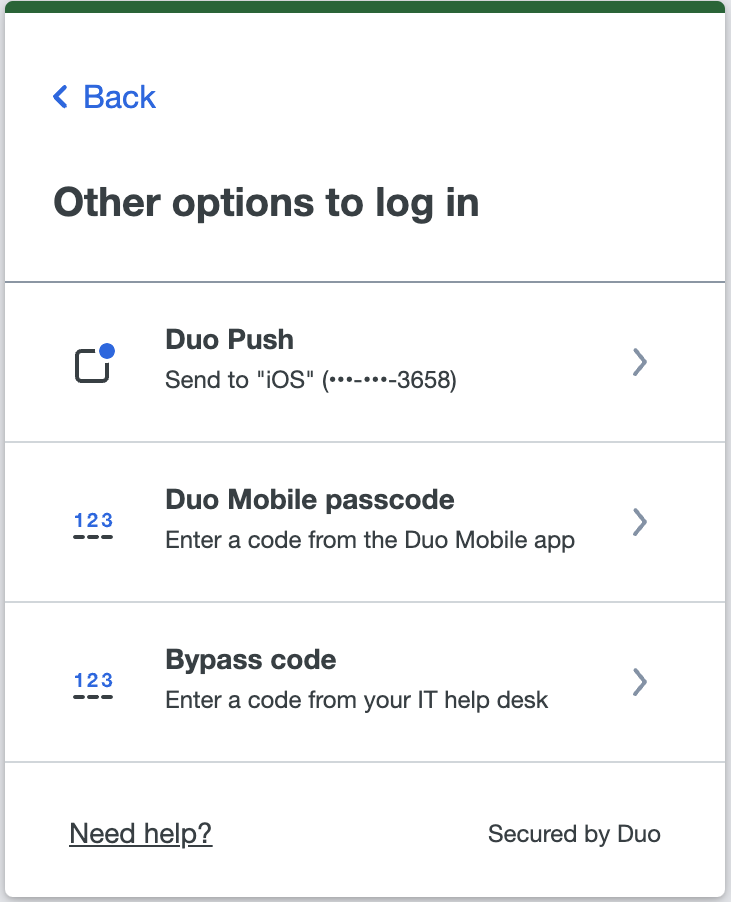
Task: Expand Duo Push with its right chevron
Action: [640, 362]
